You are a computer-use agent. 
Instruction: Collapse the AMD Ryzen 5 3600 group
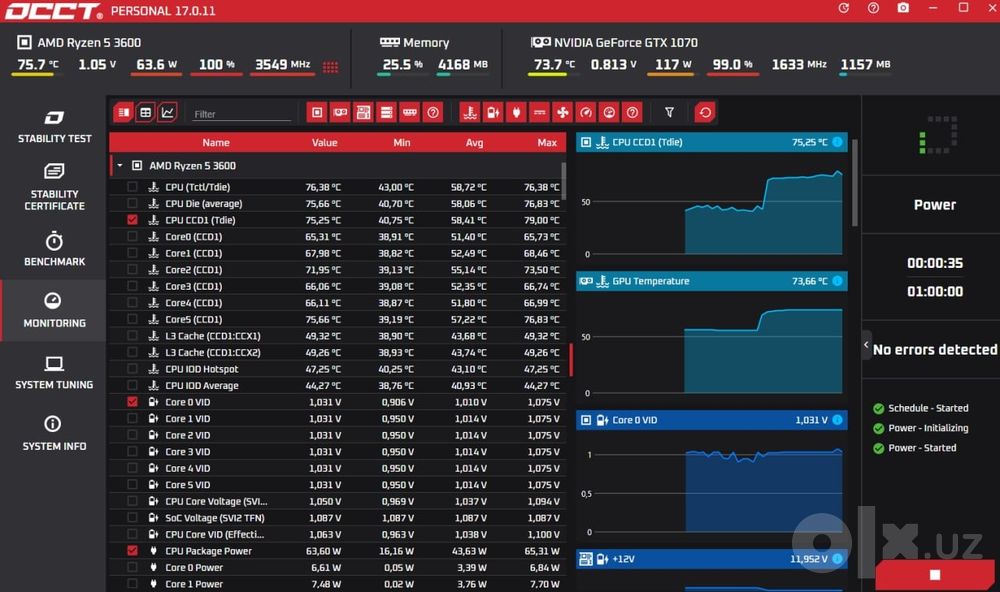[x=119, y=166]
